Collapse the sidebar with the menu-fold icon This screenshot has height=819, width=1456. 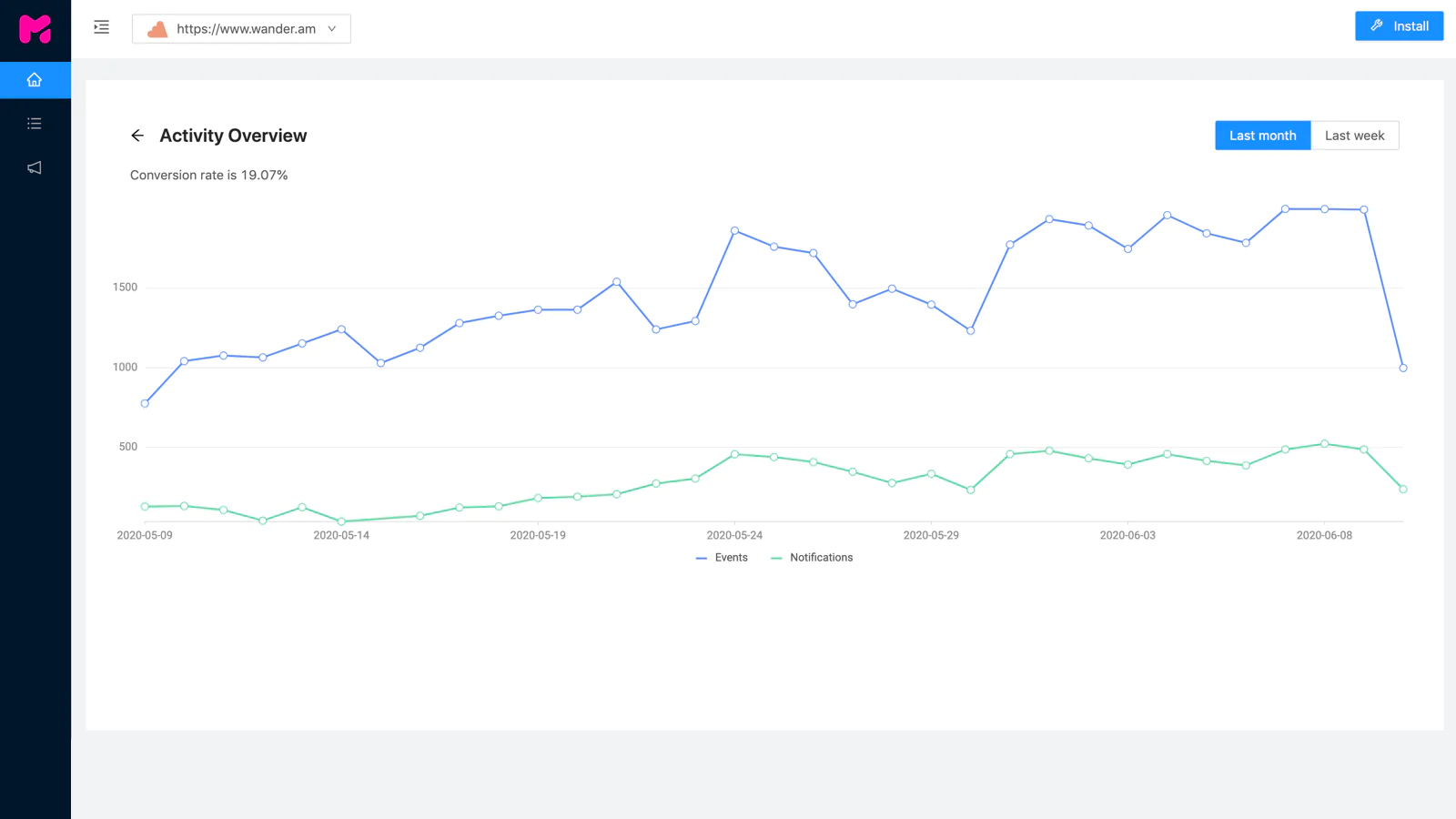[102, 27]
